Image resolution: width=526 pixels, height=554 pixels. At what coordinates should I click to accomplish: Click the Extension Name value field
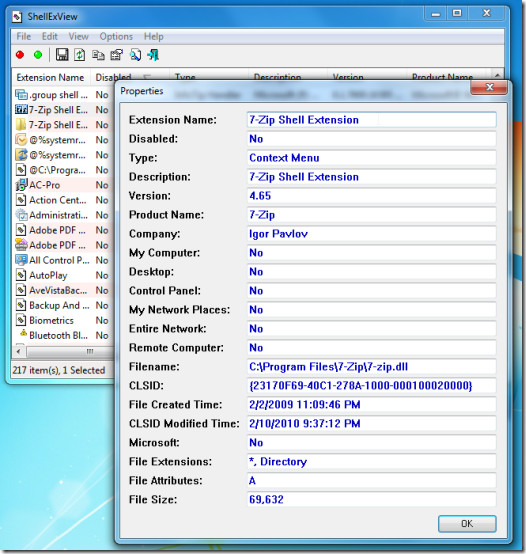pos(372,120)
